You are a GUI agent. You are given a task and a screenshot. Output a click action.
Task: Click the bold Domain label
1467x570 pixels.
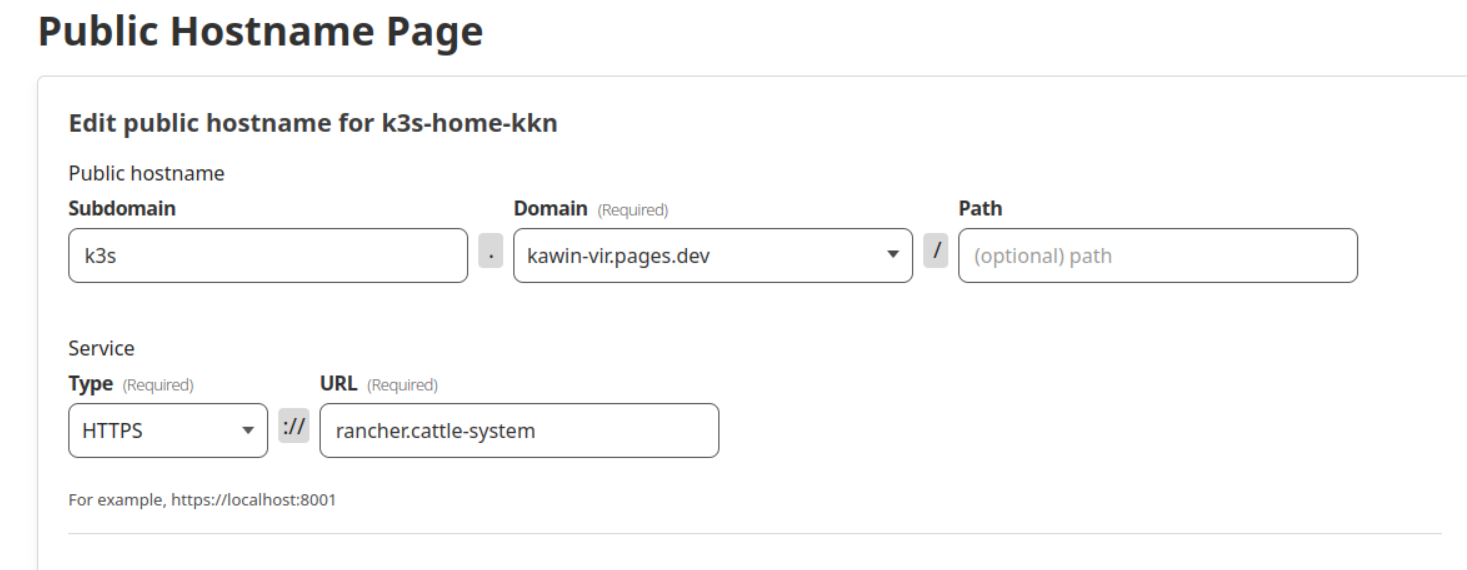[x=550, y=209]
